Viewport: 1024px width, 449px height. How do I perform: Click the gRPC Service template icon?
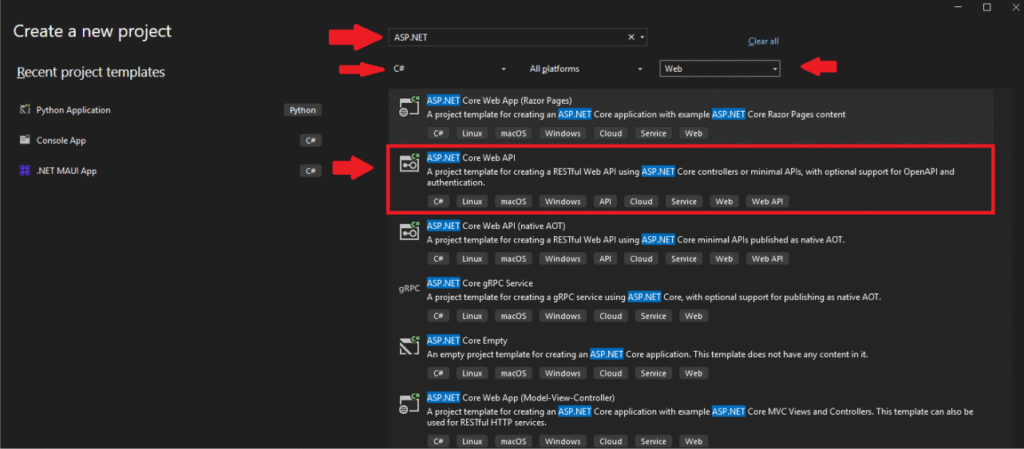(x=408, y=288)
